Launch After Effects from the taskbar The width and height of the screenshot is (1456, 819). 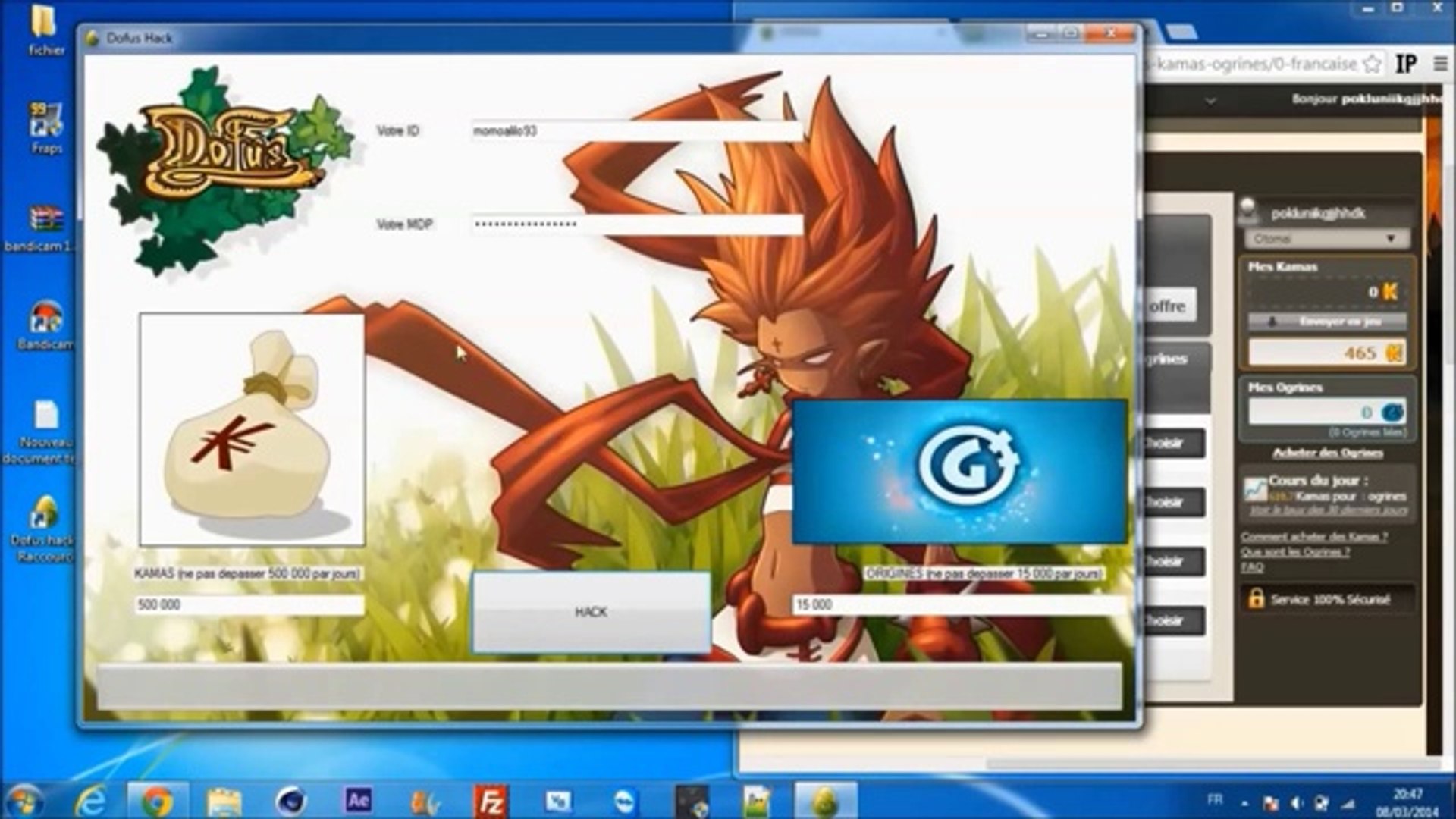click(357, 801)
